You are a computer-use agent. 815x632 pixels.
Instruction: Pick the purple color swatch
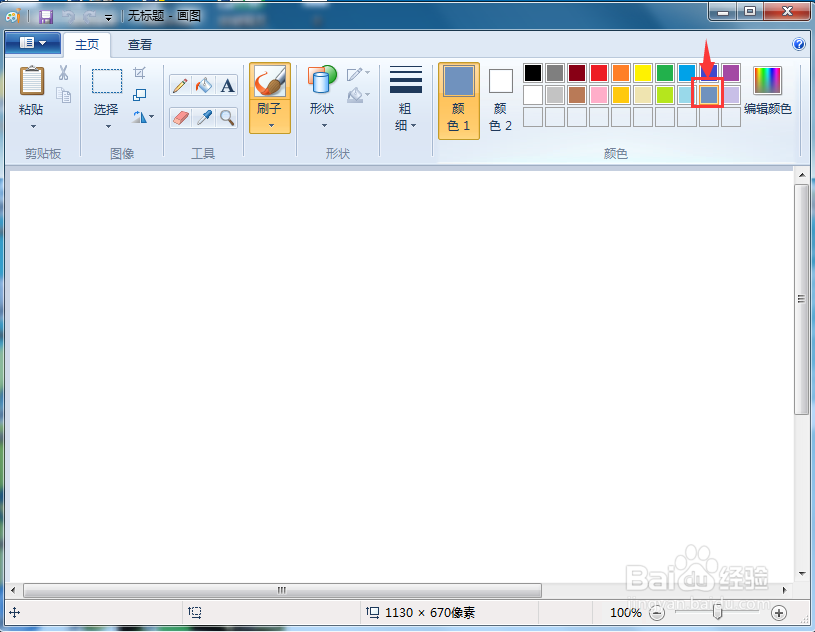731,73
